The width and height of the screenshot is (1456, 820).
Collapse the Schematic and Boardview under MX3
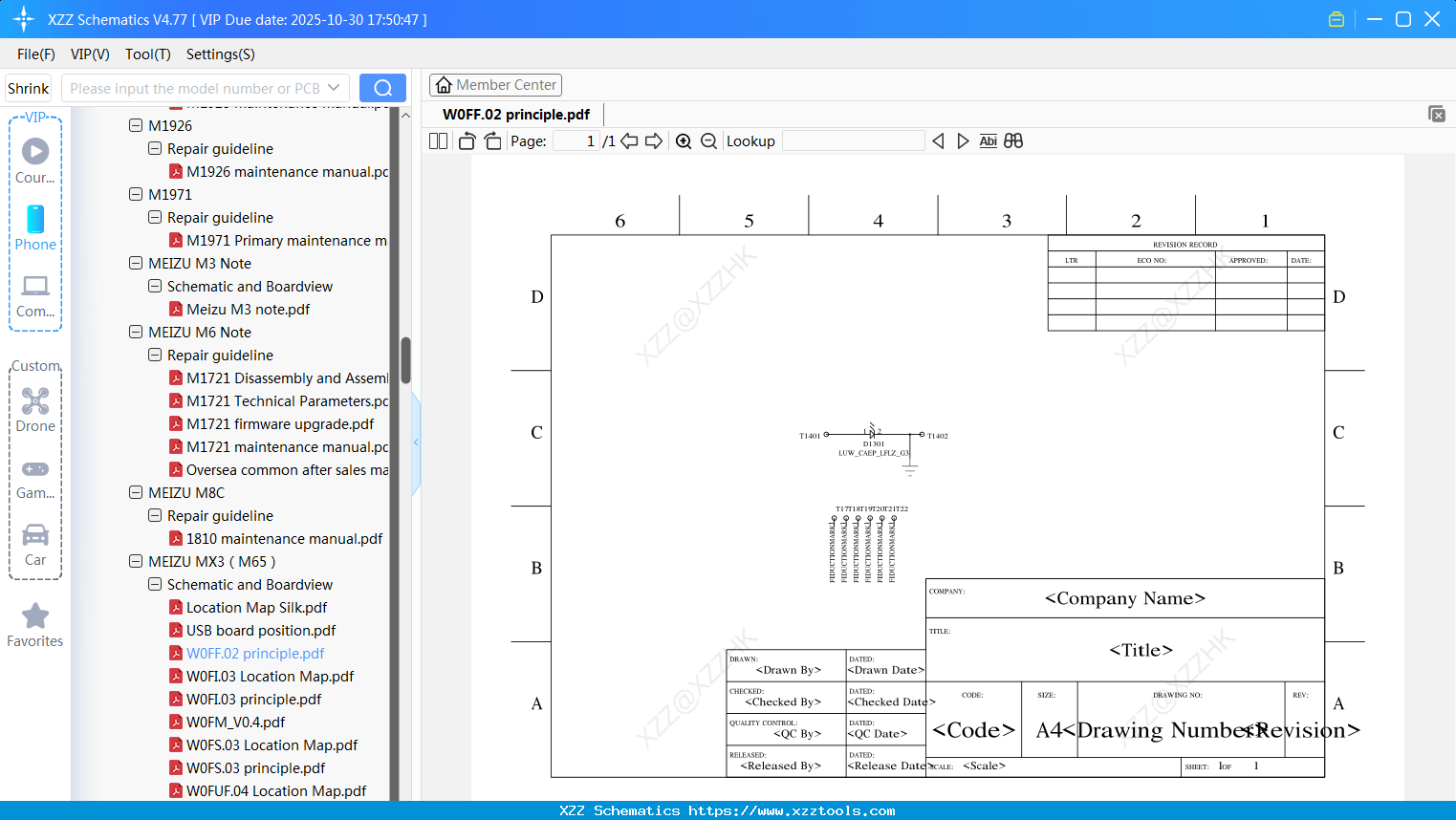pos(155,584)
